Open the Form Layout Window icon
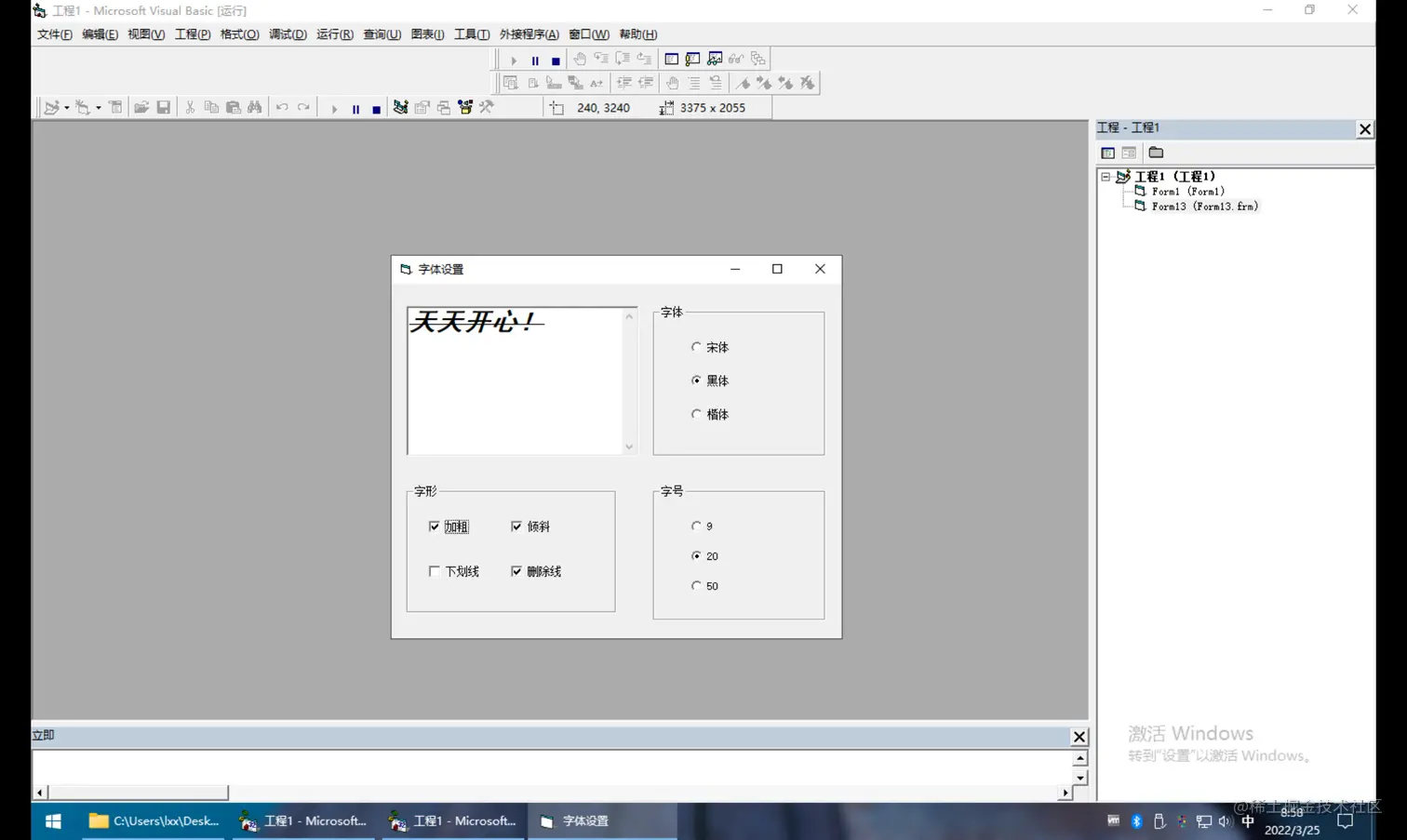 [444, 108]
